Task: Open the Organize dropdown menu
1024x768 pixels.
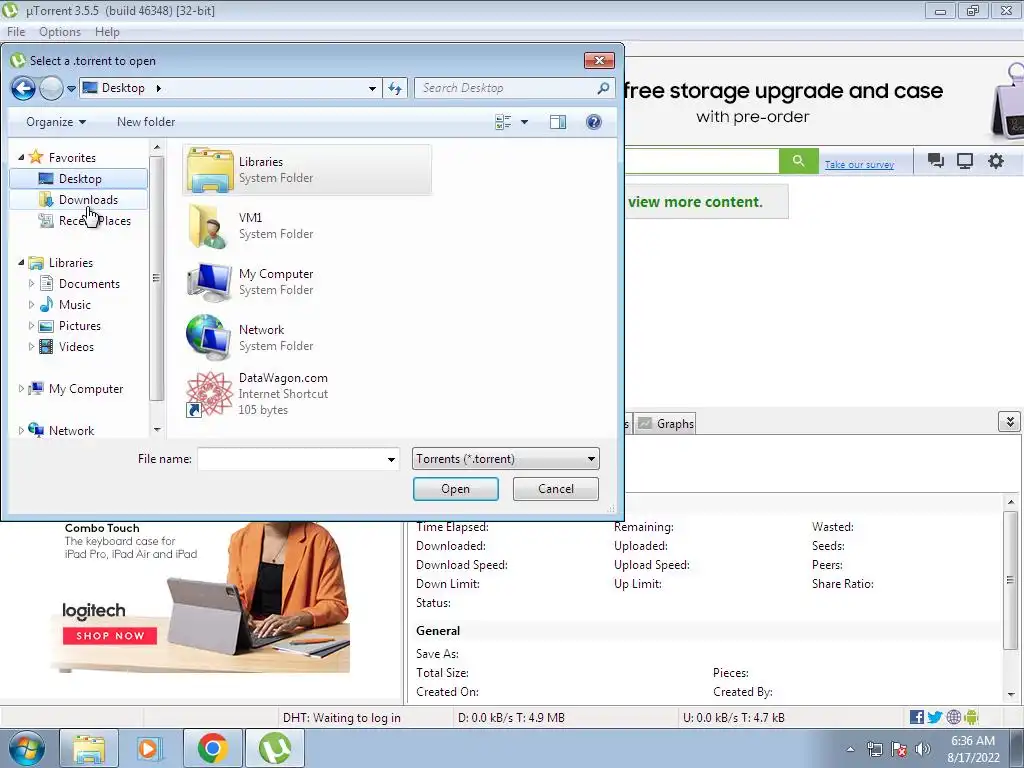Action: click(x=56, y=122)
